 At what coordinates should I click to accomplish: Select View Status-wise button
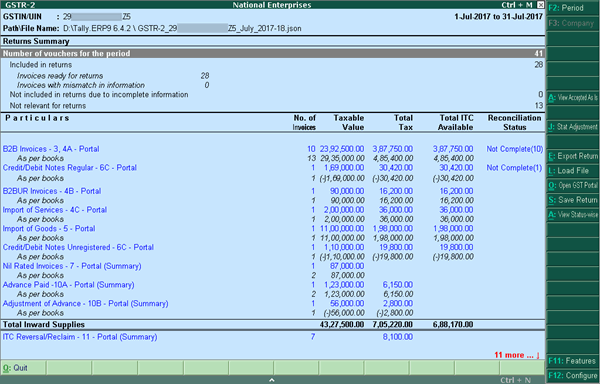pyautogui.click(x=573, y=215)
